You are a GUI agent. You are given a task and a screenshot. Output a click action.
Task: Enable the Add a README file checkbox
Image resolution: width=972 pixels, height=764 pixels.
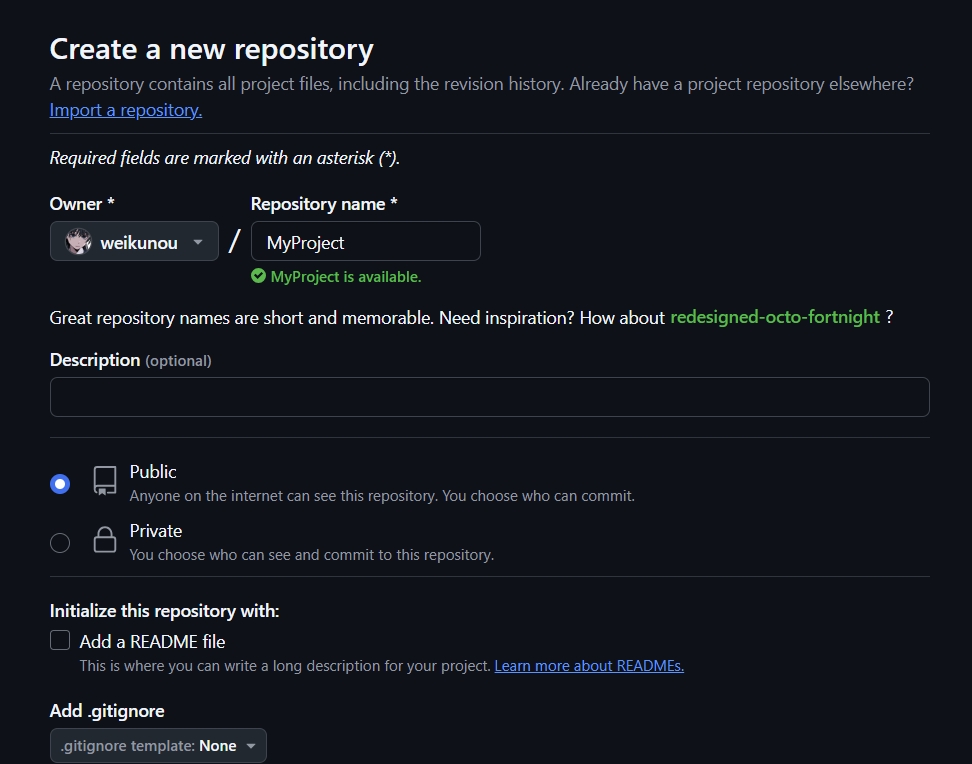point(60,640)
